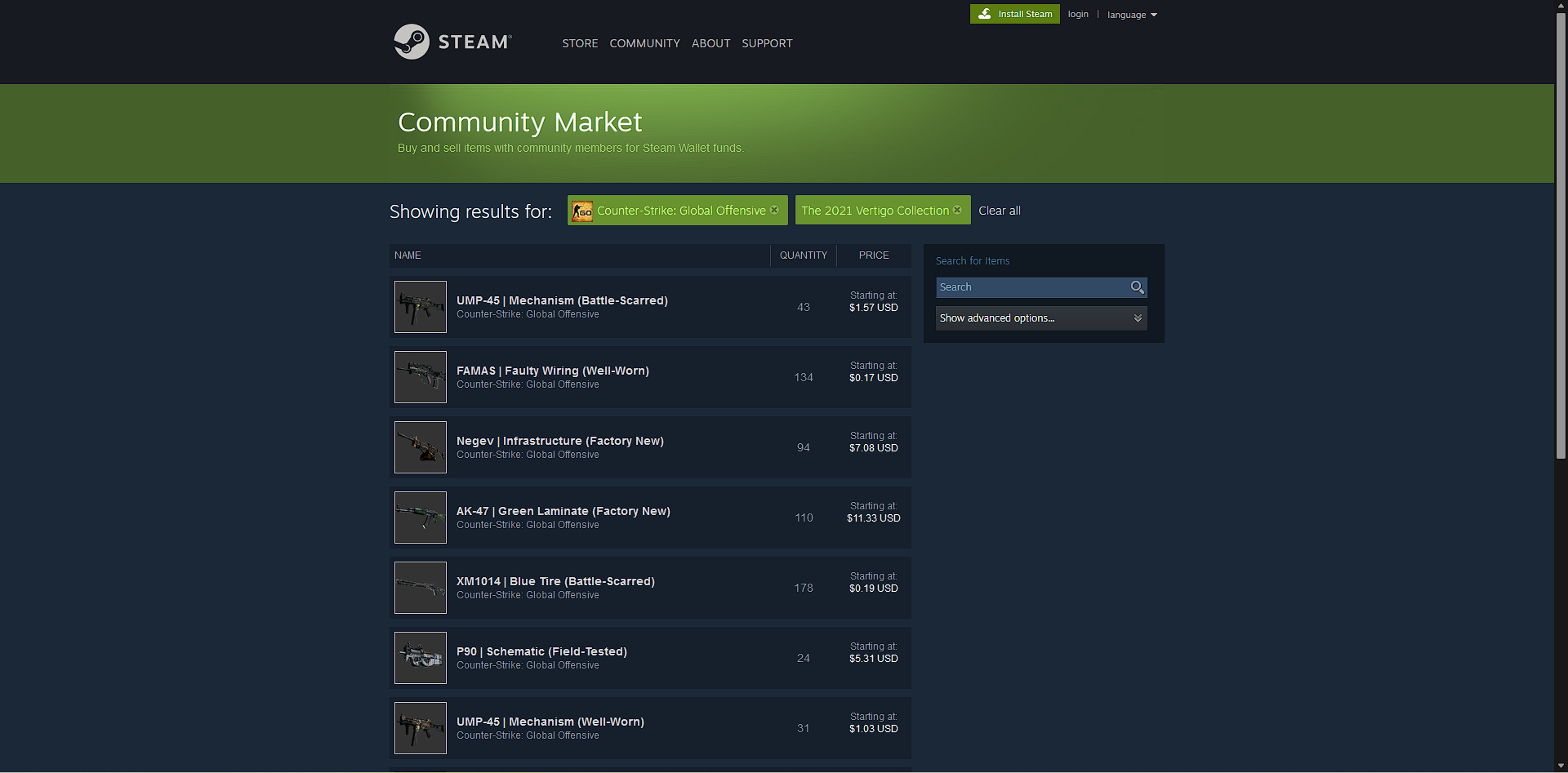Click the $1.57 USD price
The width and height of the screenshot is (1568, 773).
coord(874,308)
